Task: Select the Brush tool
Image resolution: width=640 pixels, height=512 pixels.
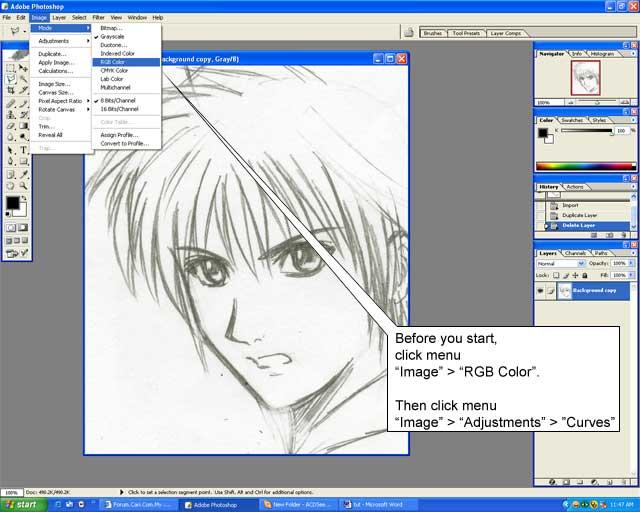Action: point(23,104)
